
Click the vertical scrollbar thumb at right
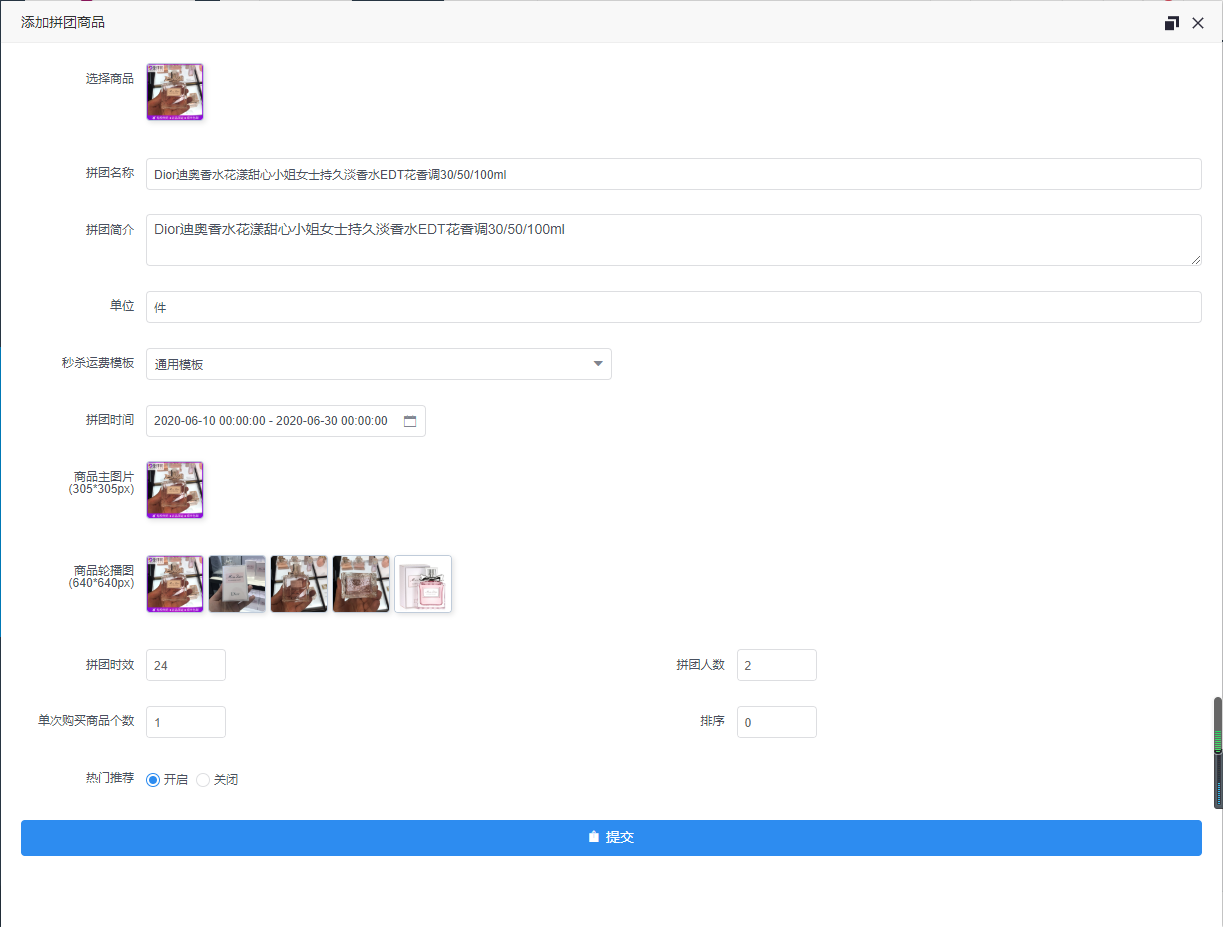pos(1218,753)
